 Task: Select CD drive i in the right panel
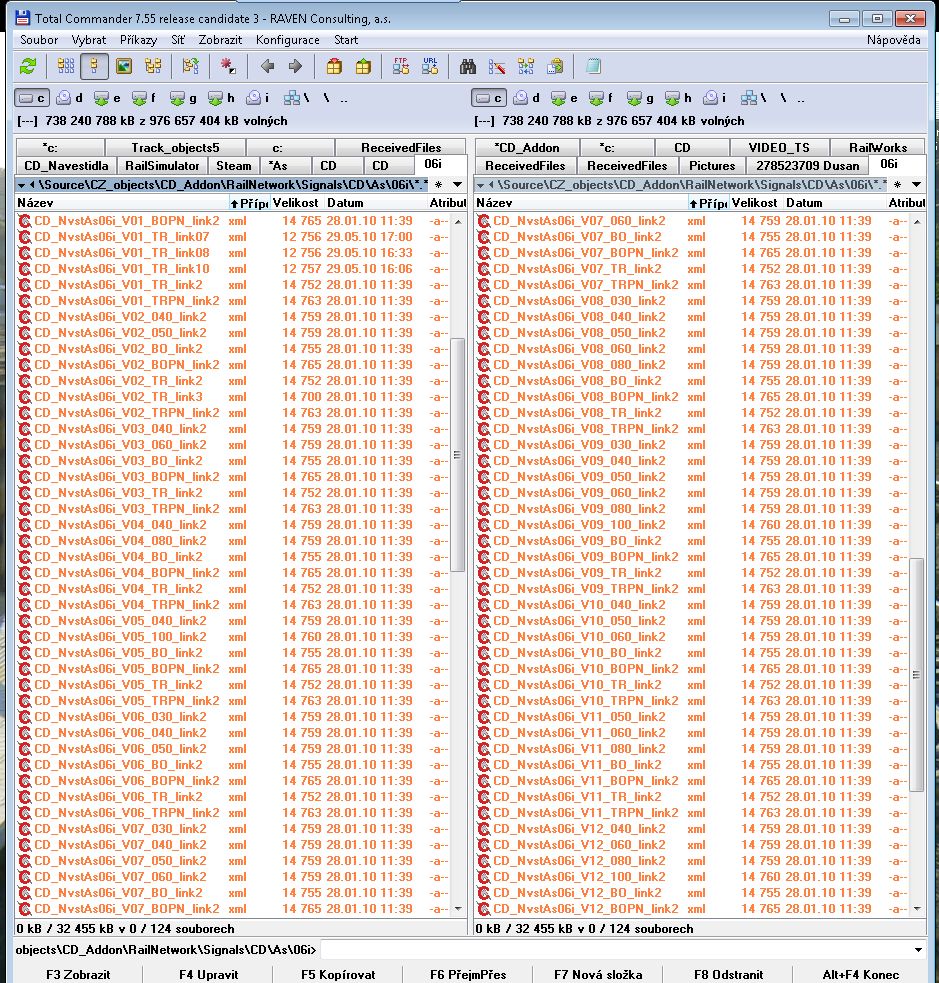(x=715, y=98)
